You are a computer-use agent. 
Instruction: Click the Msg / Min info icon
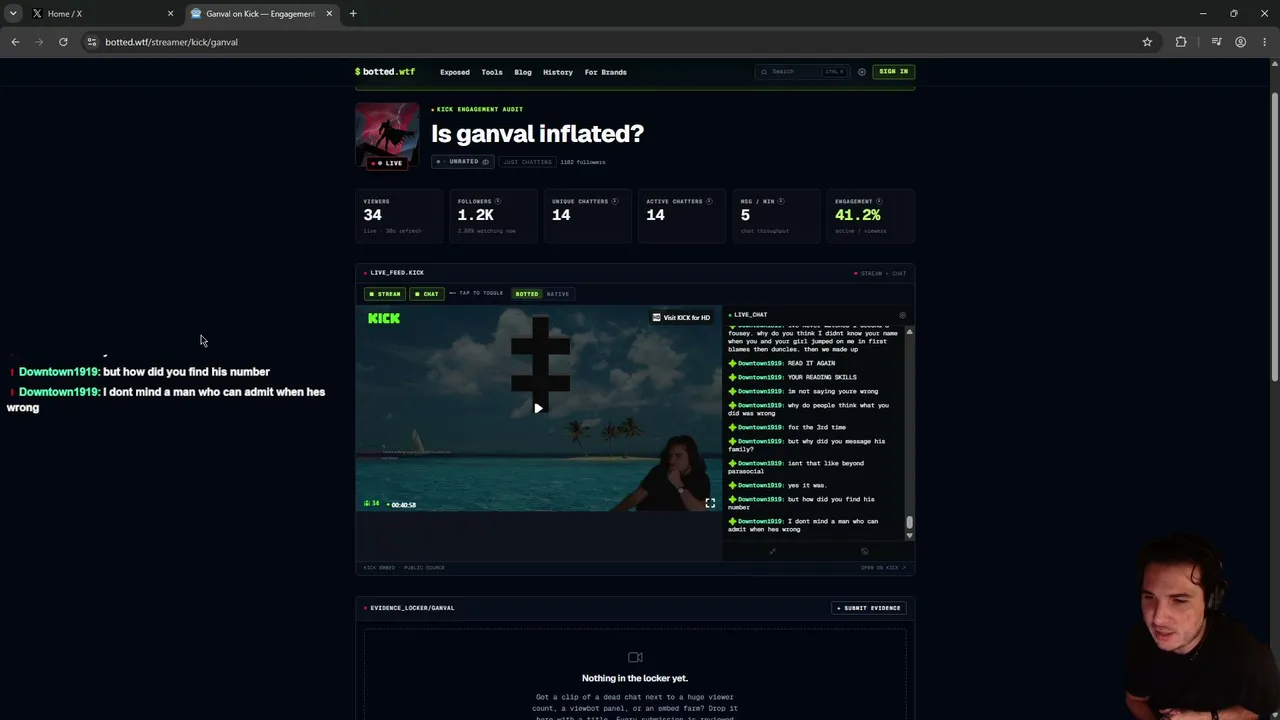point(781,201)
